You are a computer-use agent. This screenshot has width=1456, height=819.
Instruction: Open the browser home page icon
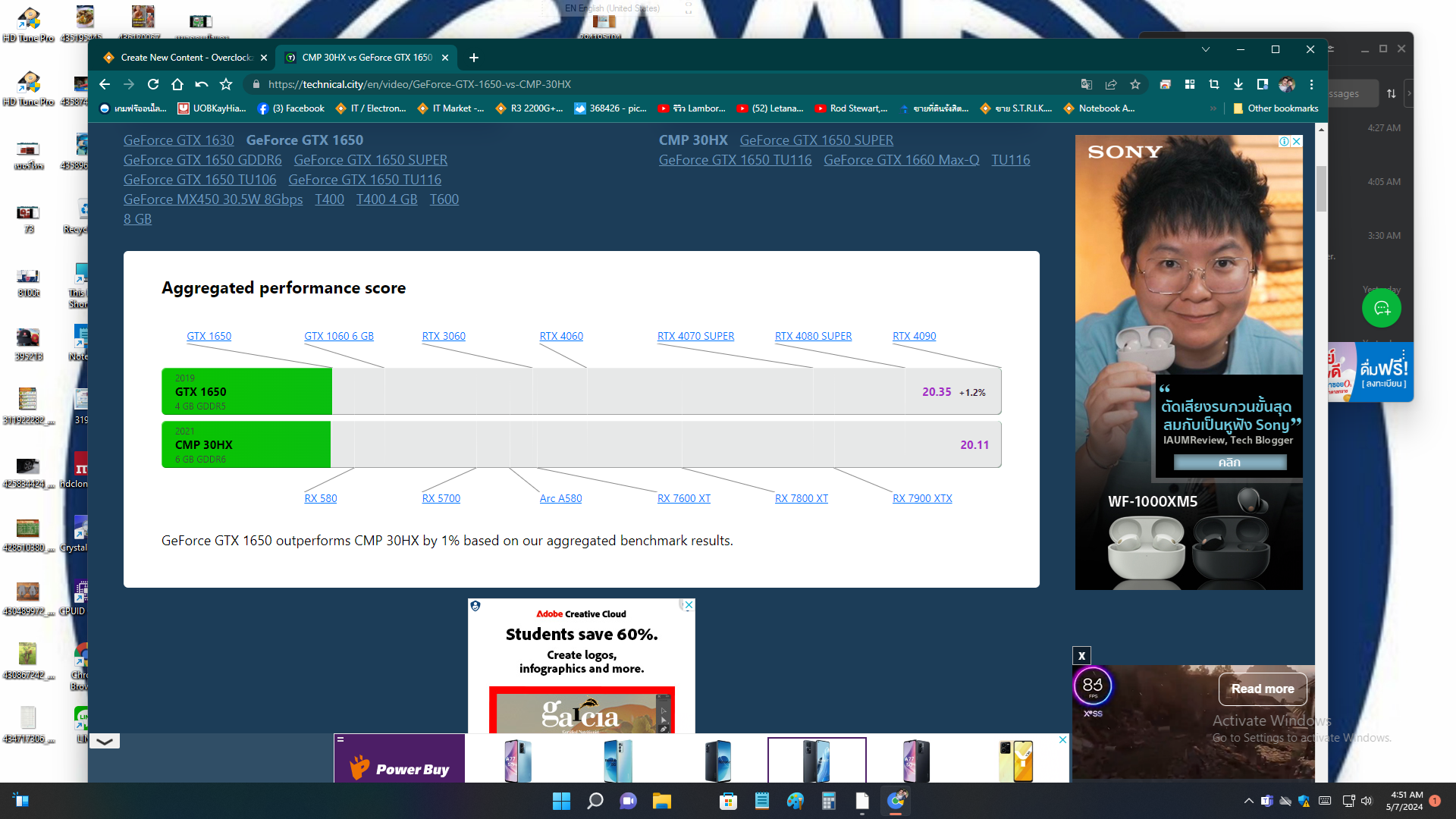(177, 84)
